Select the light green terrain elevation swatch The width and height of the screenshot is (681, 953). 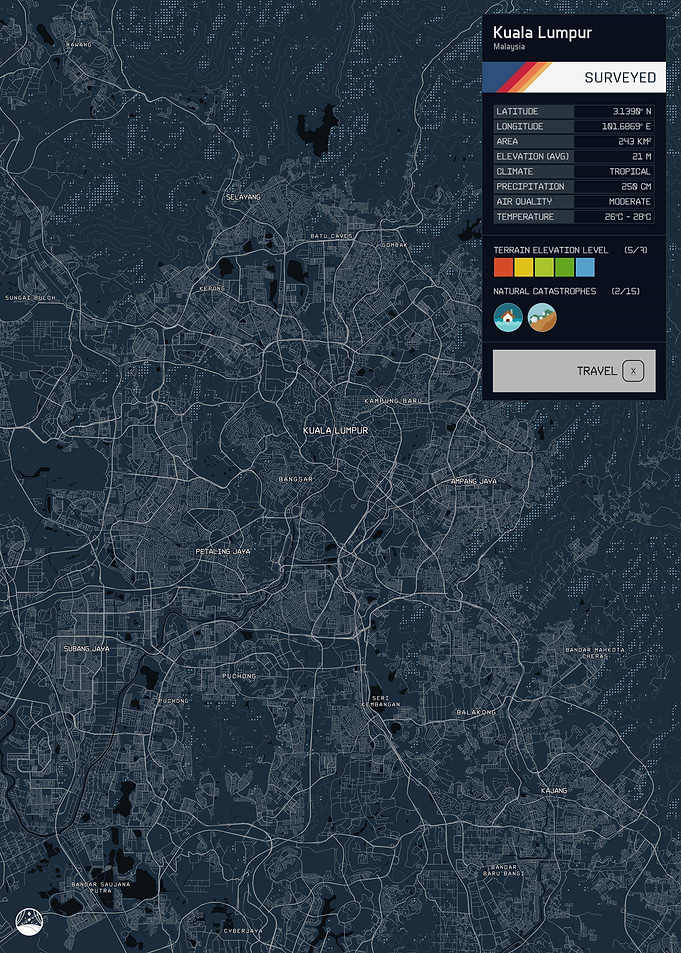coord(544,267)
